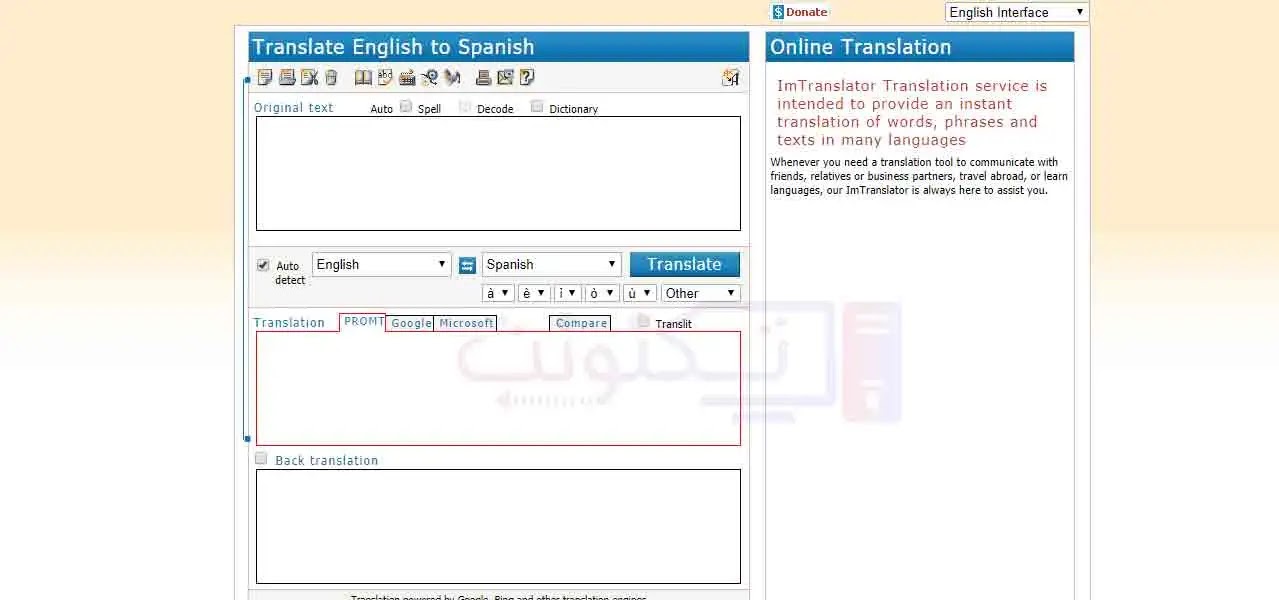The image size is (1279, 600).
Task: Click the paste text icon in the toolbar
Action: pyautogui.click(x=287, y=77)
